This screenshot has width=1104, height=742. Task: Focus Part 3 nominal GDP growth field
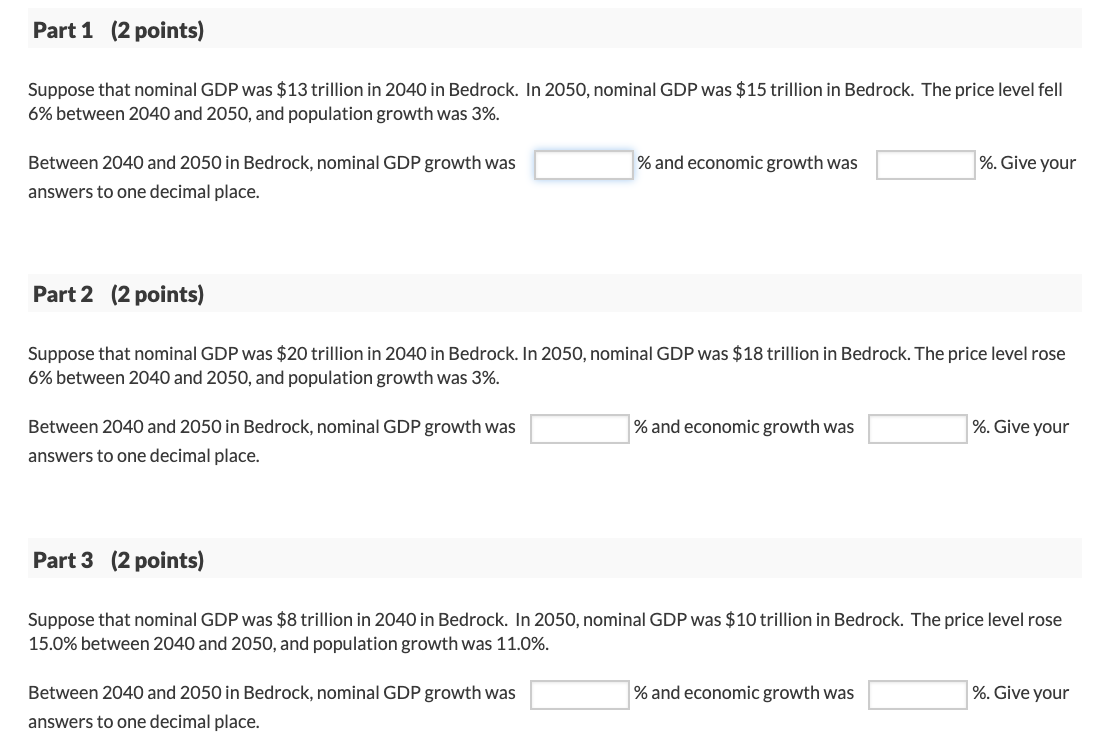(579, 695)
